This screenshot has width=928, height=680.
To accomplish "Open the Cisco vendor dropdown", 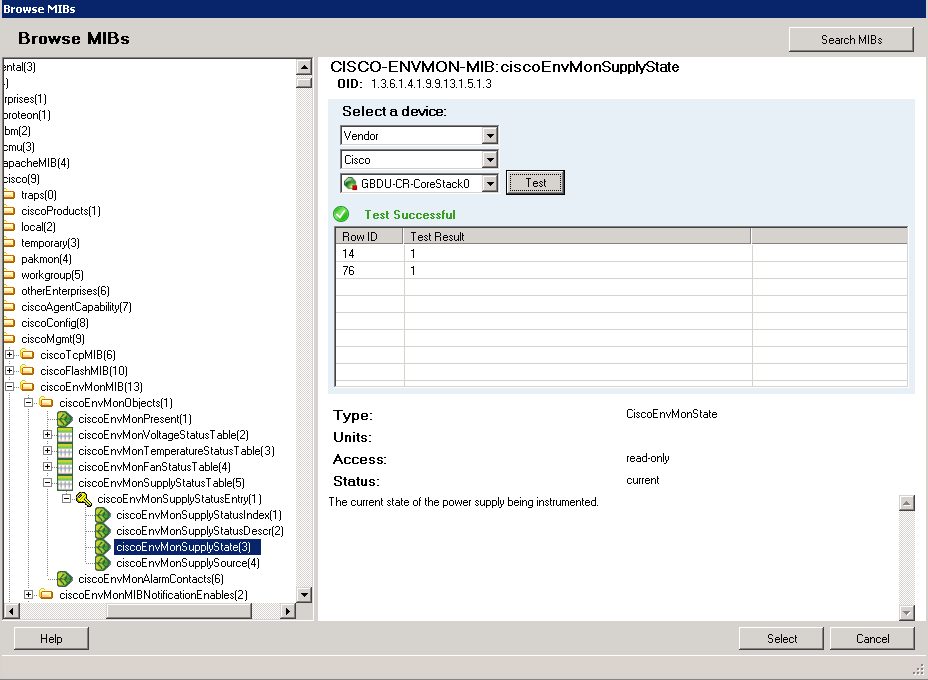I will click(489, 160).
